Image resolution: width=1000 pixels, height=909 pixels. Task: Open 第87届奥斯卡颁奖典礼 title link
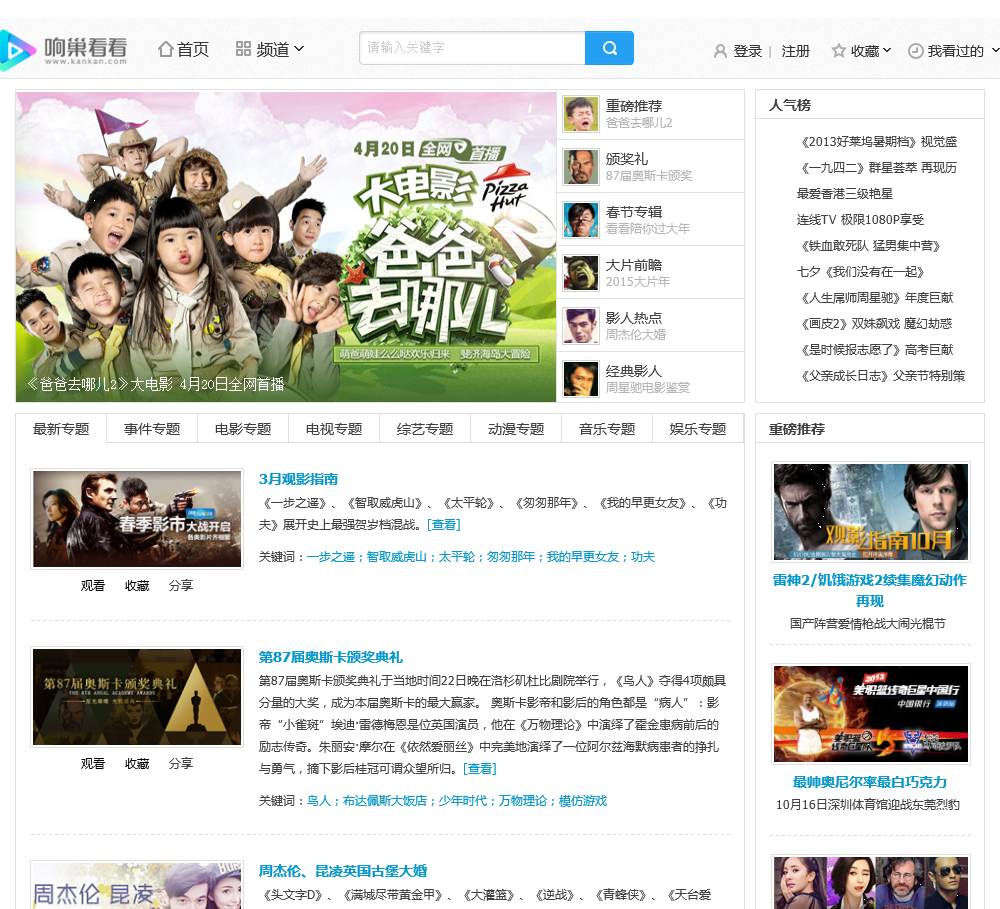coord(330,657)
